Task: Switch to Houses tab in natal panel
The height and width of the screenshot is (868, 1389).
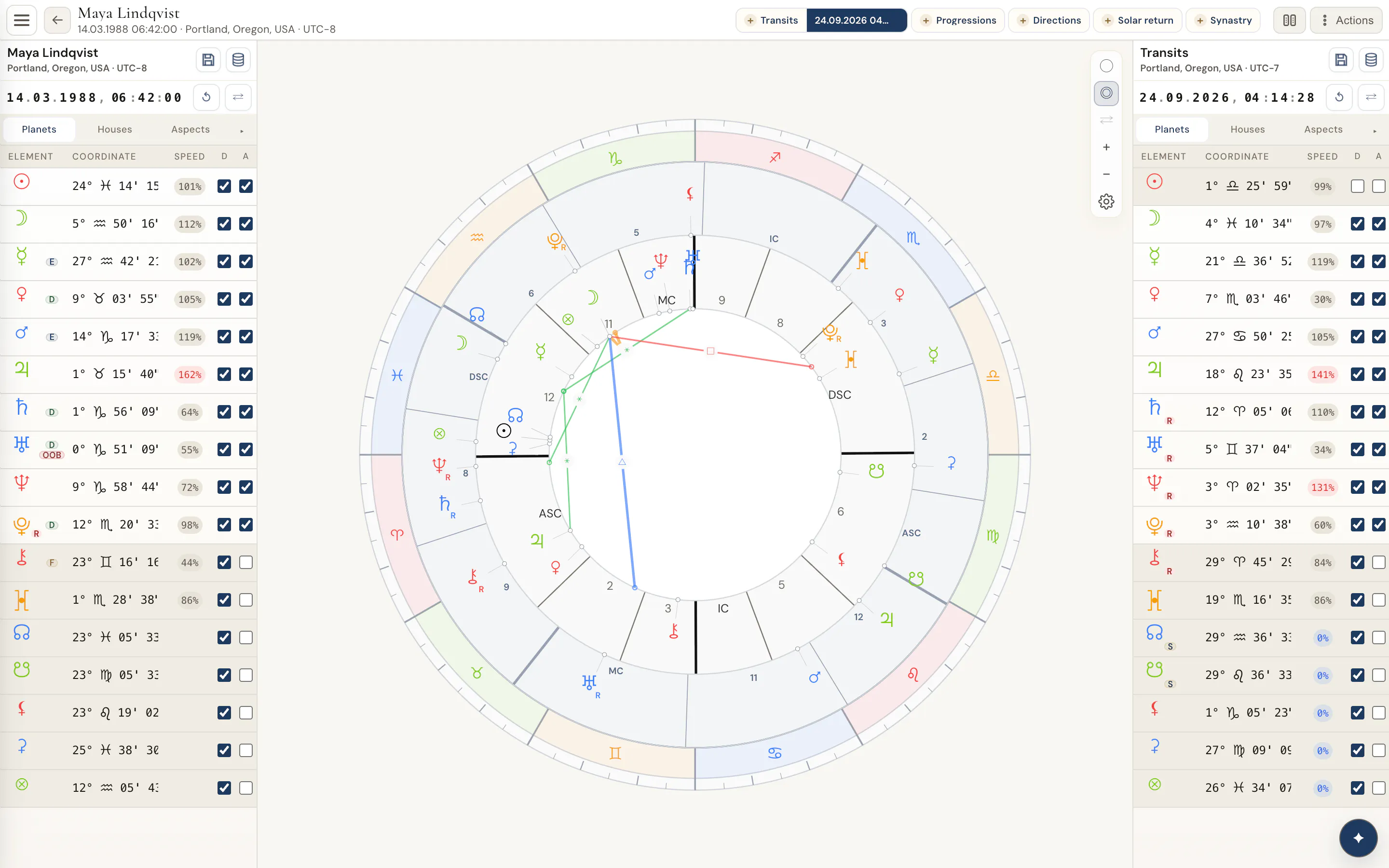Action: (x=115, y=129)
